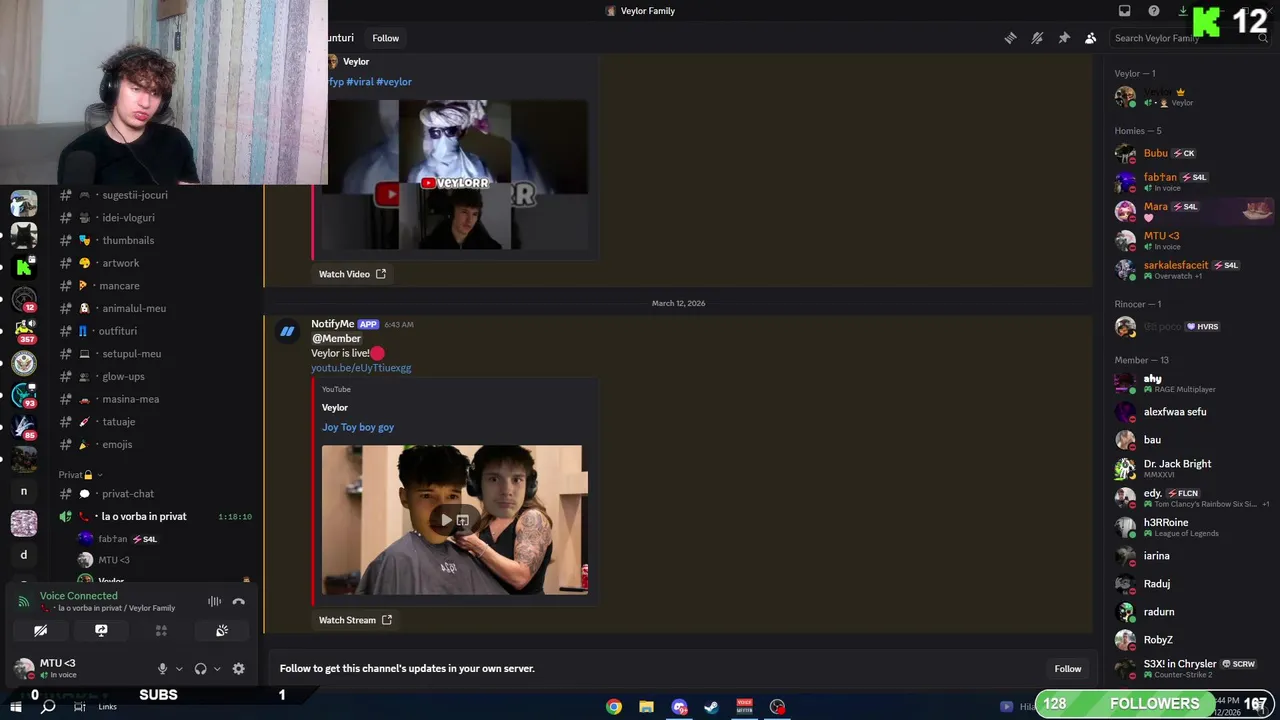Toggle channel notification mute bell icon

[x=1037, y=38]
